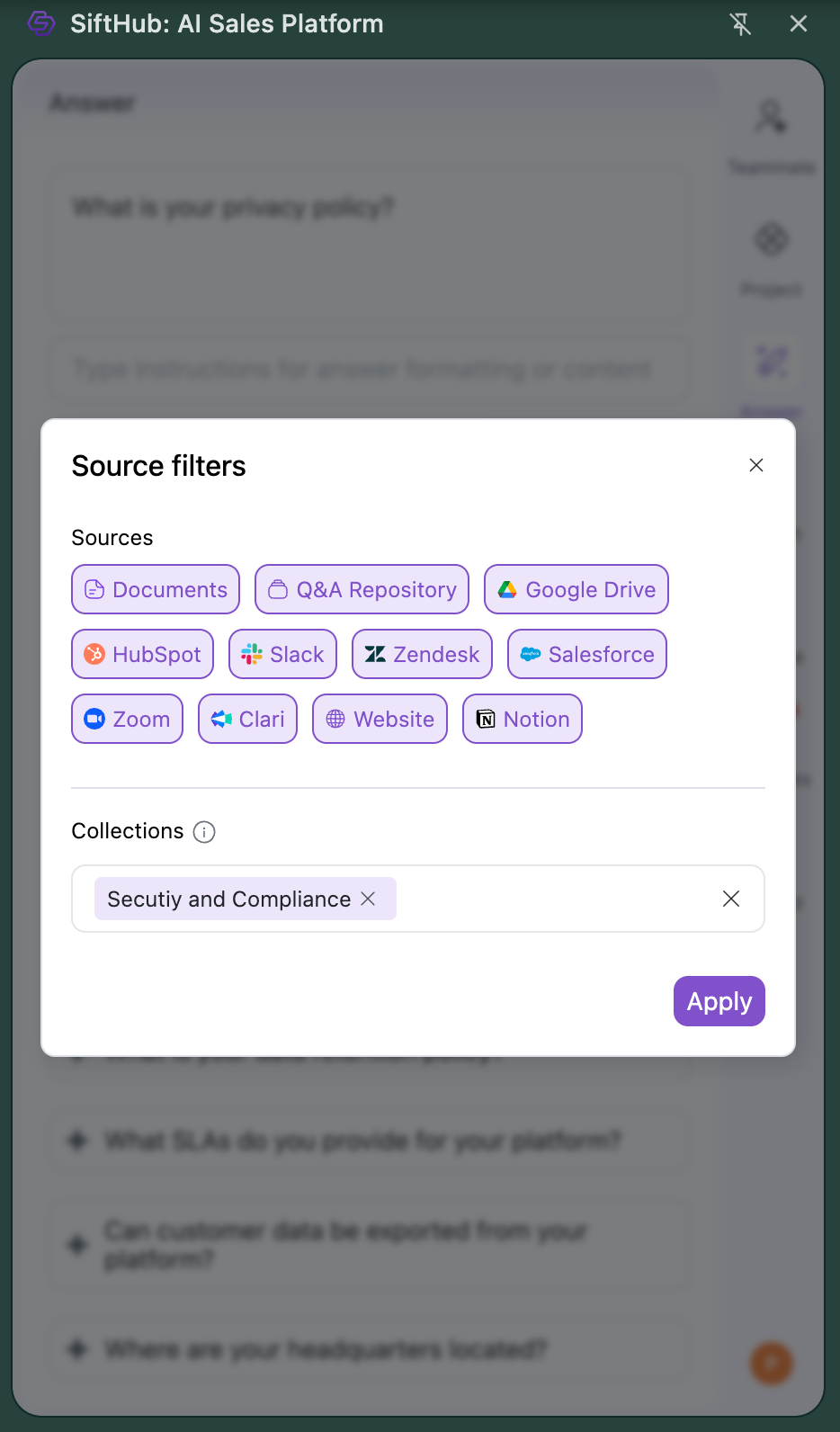Apply the selected source filters

coord(719,1001)
